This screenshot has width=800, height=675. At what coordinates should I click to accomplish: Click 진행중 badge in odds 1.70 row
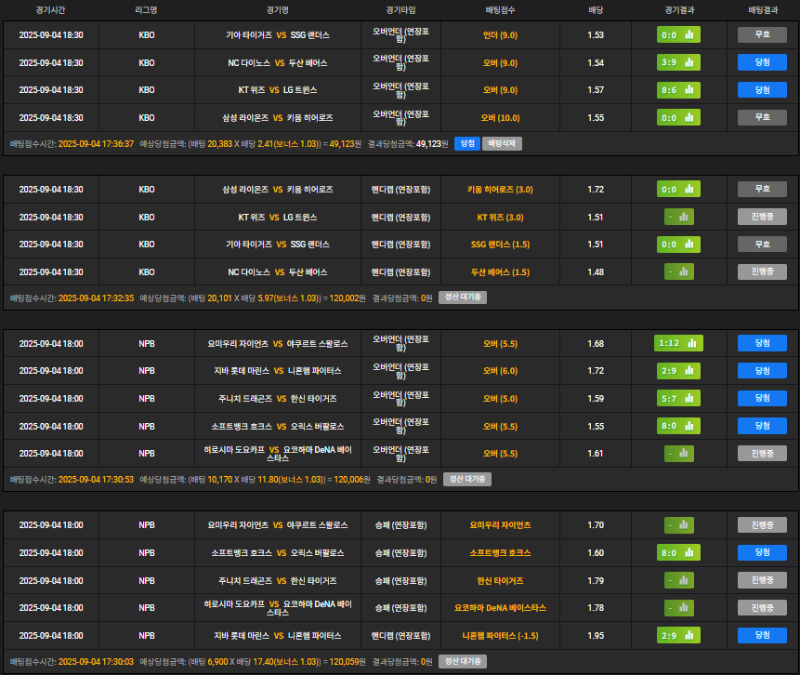[x=762, y=525]
